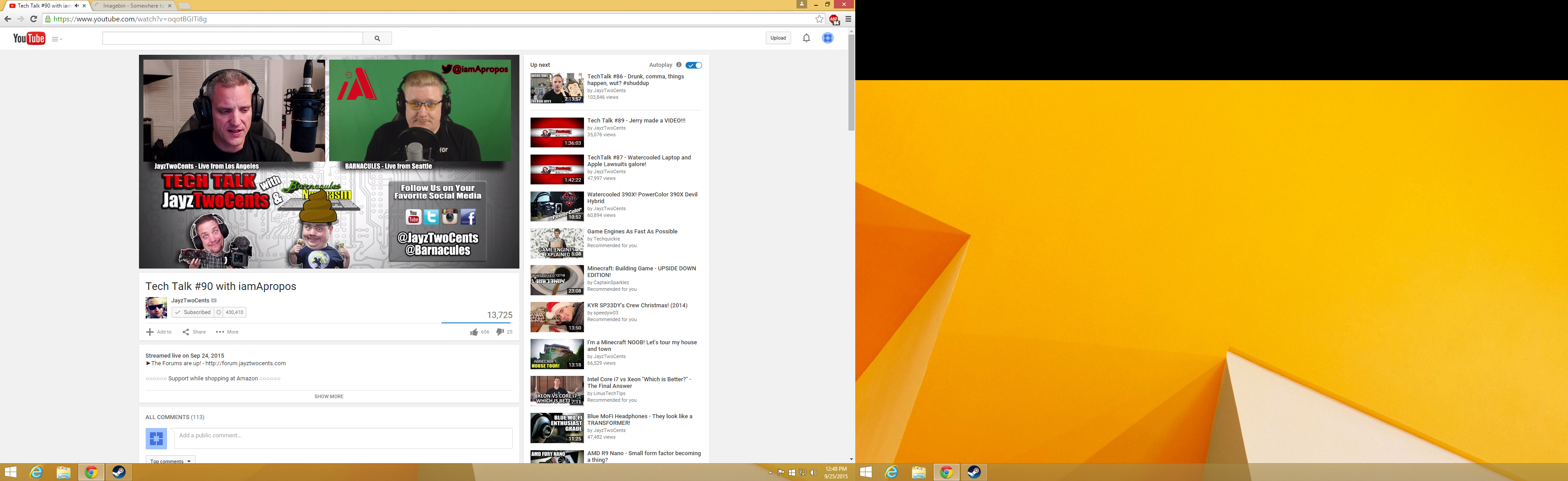This screenshot has height=481, width=1568.
Task: Click the green SSL lock icon
Action: (48, 19)
